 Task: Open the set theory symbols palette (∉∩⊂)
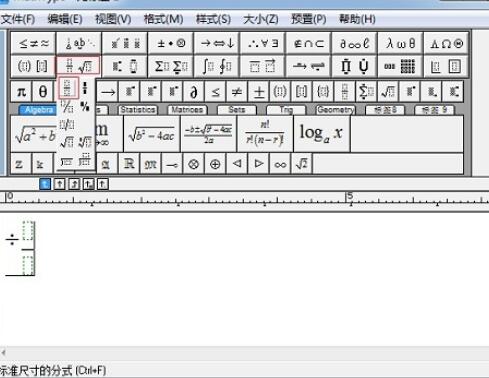pos(309,43)
